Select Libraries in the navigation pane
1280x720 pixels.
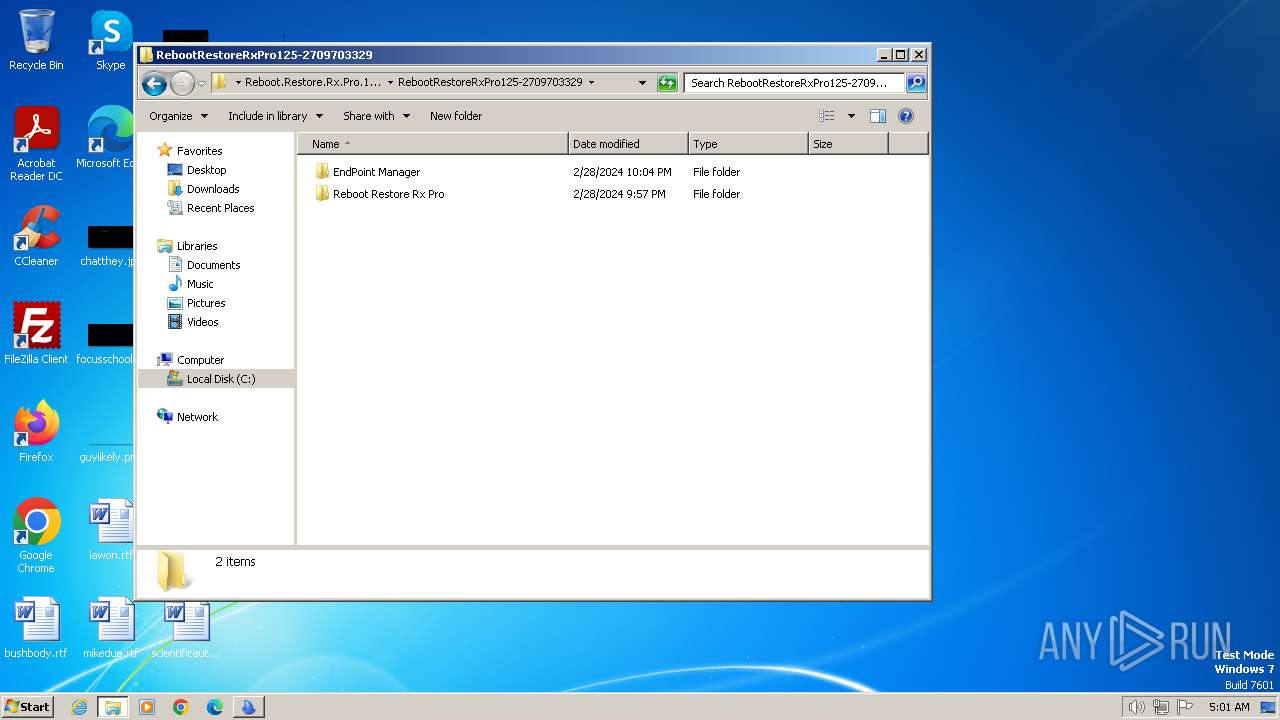197,246
